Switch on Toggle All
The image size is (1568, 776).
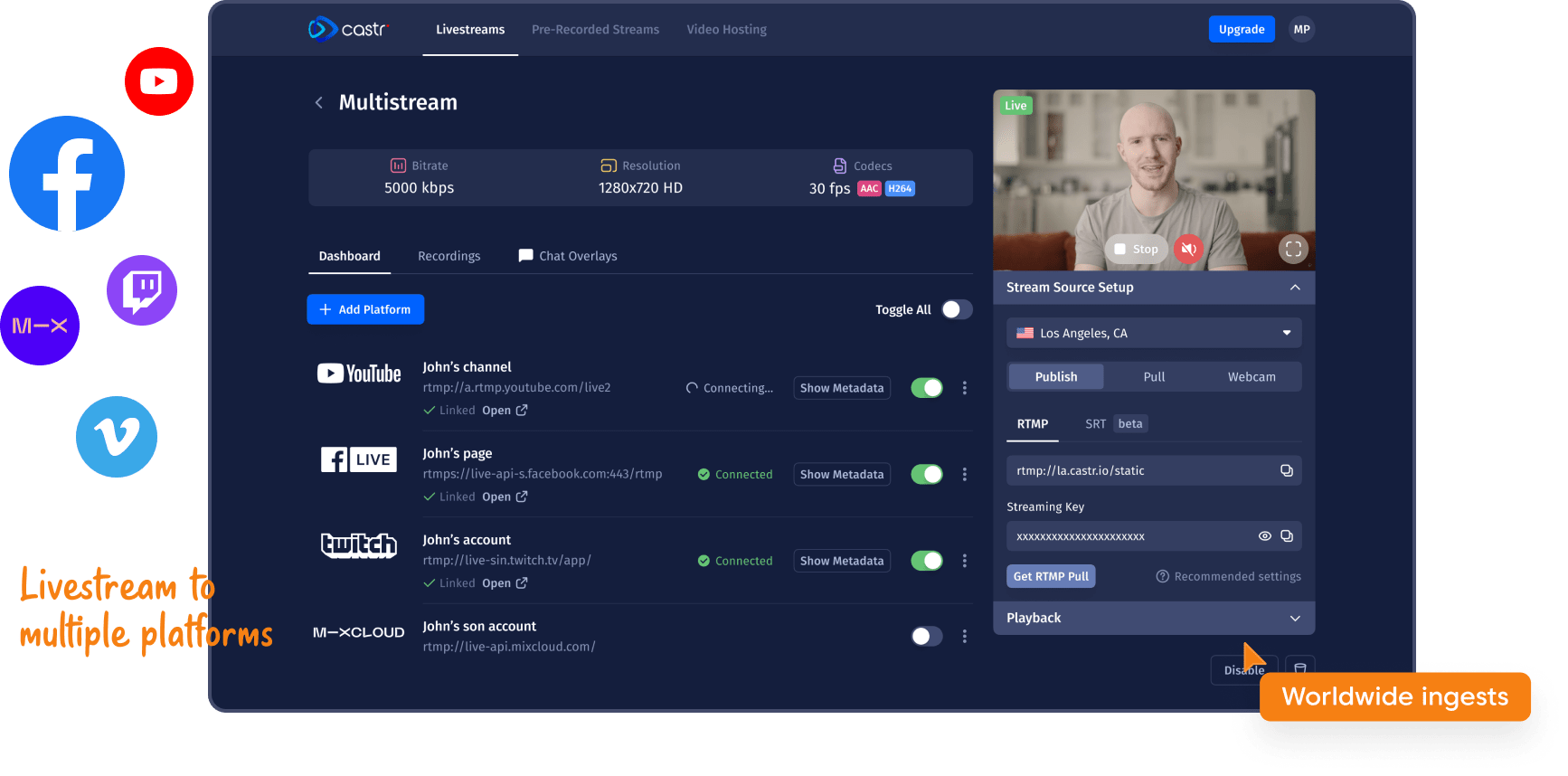tap(957, 309)
